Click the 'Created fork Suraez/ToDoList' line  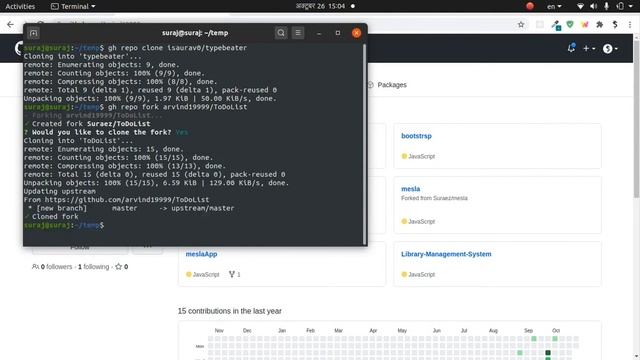tap(87, 124)
